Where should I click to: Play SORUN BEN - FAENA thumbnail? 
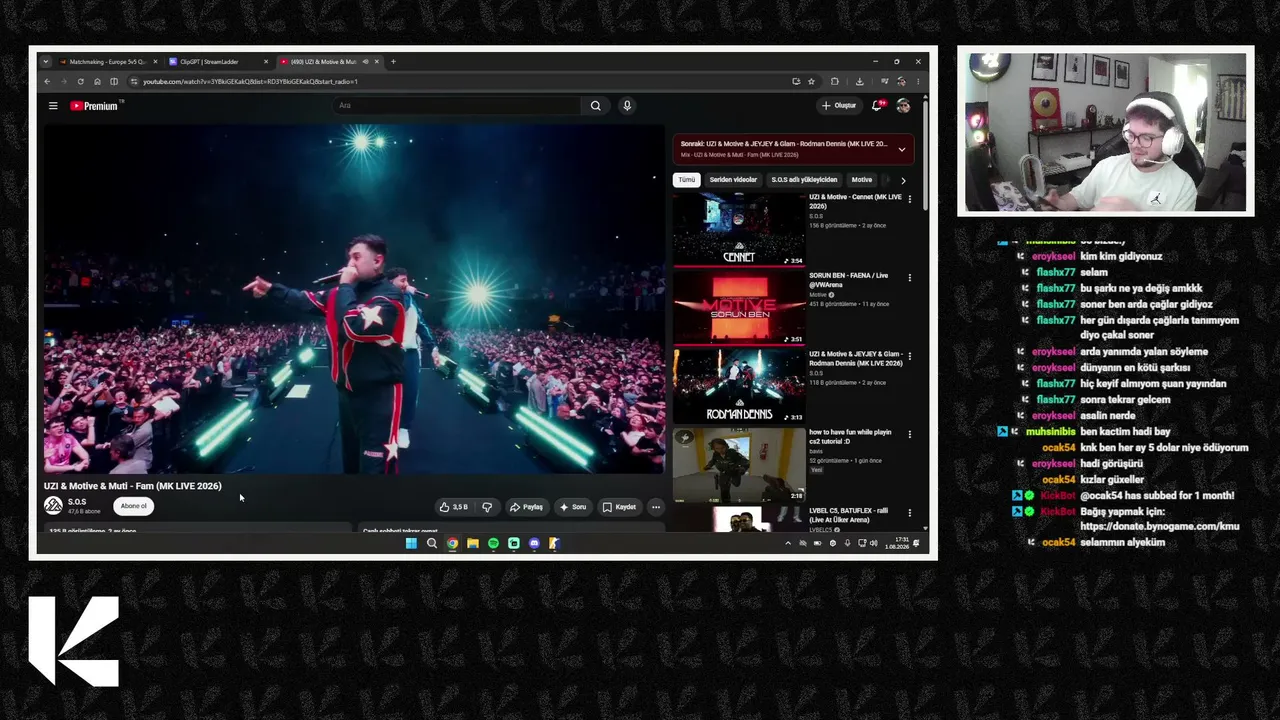(739, 307)
